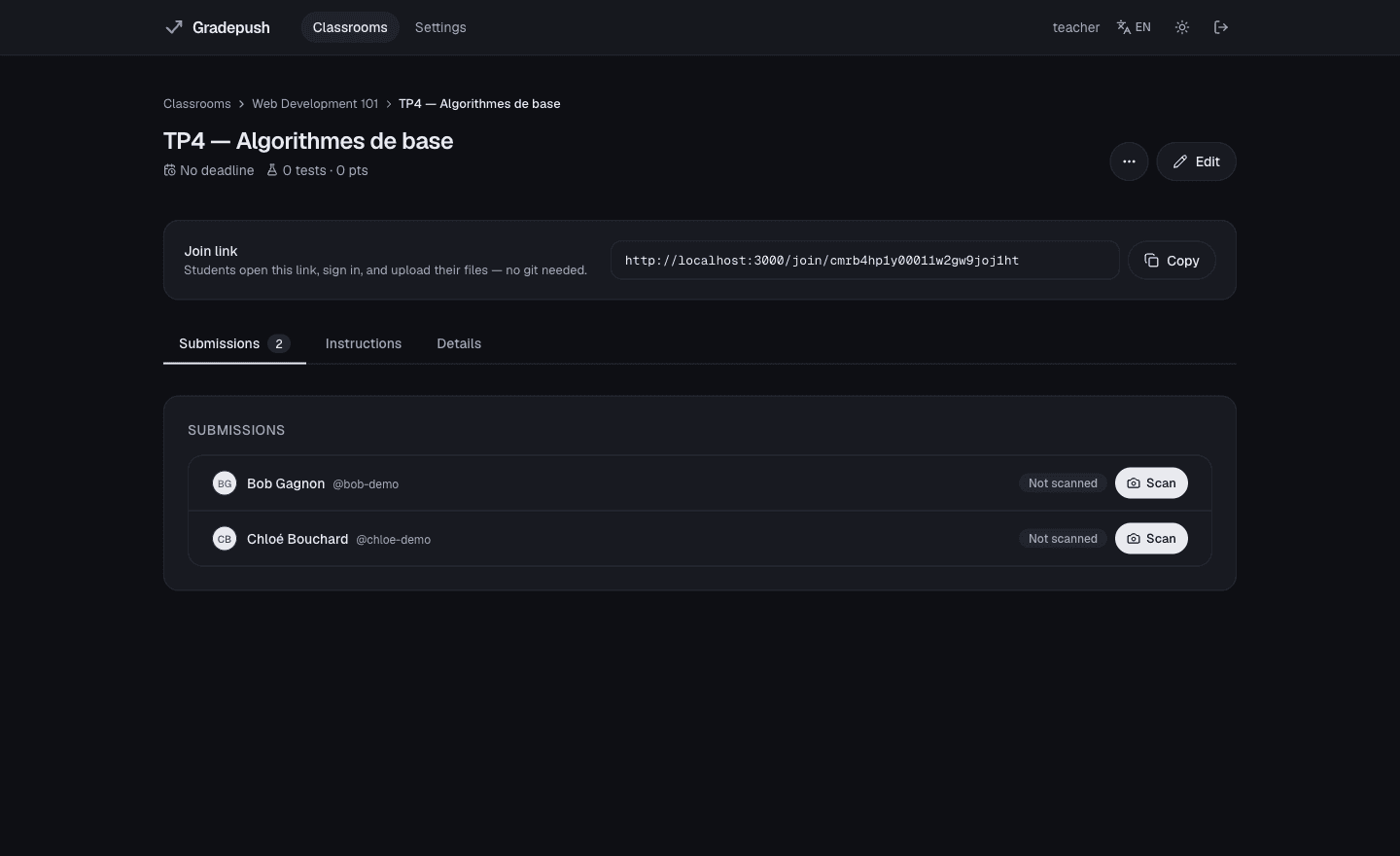Click the CB avatar for Chloé Bouchard
Screen dimensions: 1400x856
click(x=225, y=539)
